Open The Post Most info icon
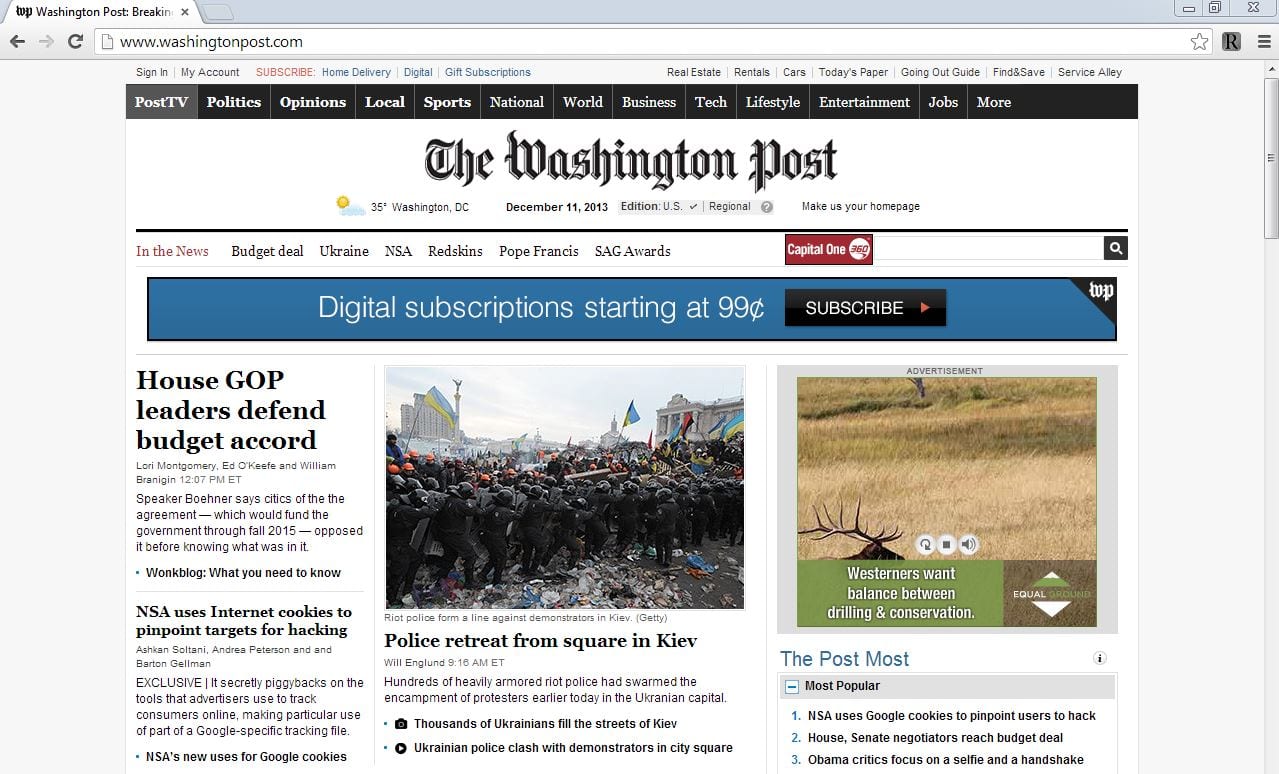The height and width of the screenshot is (774, 1279). coord(1100,658)
